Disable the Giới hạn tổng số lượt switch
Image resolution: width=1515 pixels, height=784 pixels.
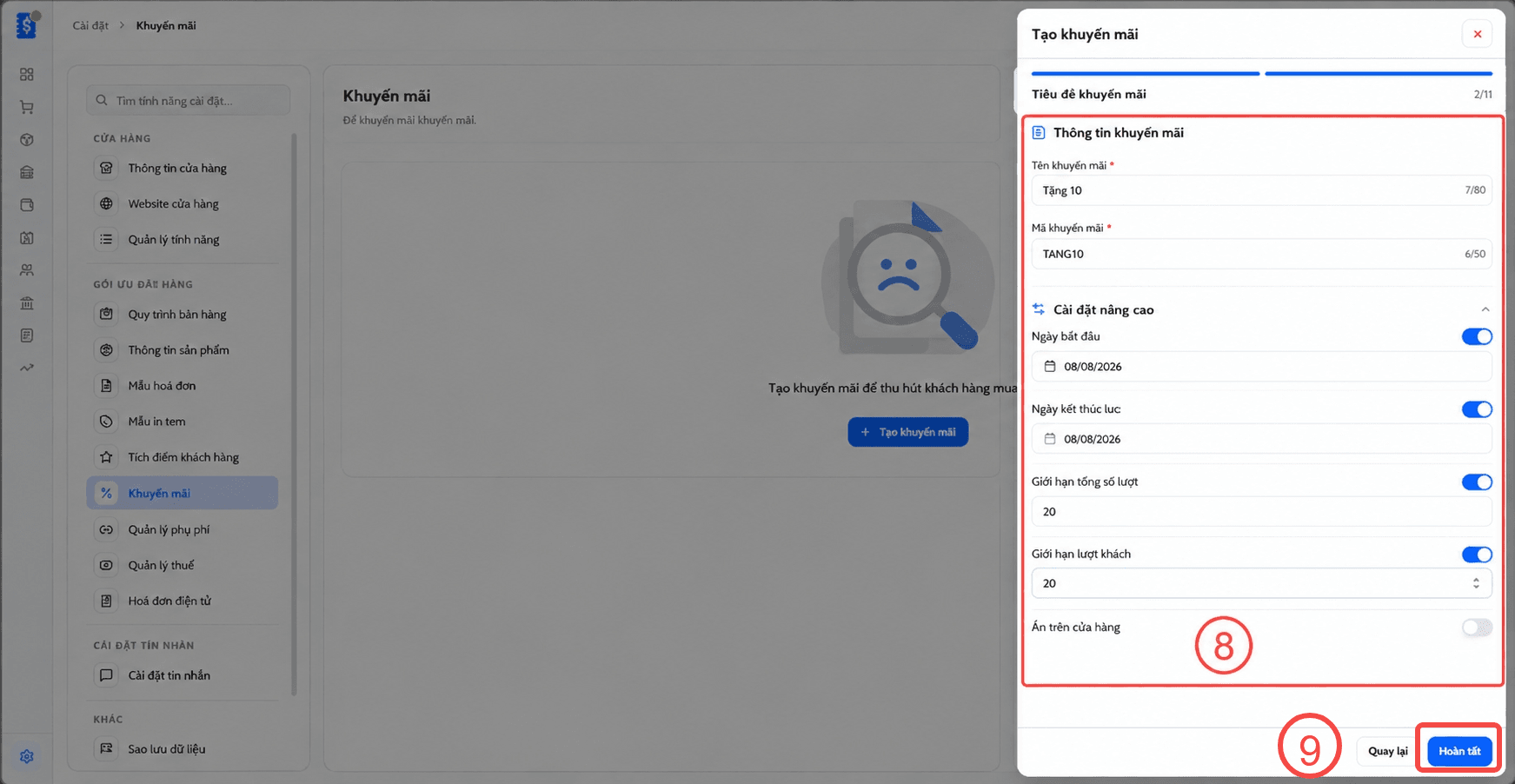pyautogui.click(x=1477, y=482)
